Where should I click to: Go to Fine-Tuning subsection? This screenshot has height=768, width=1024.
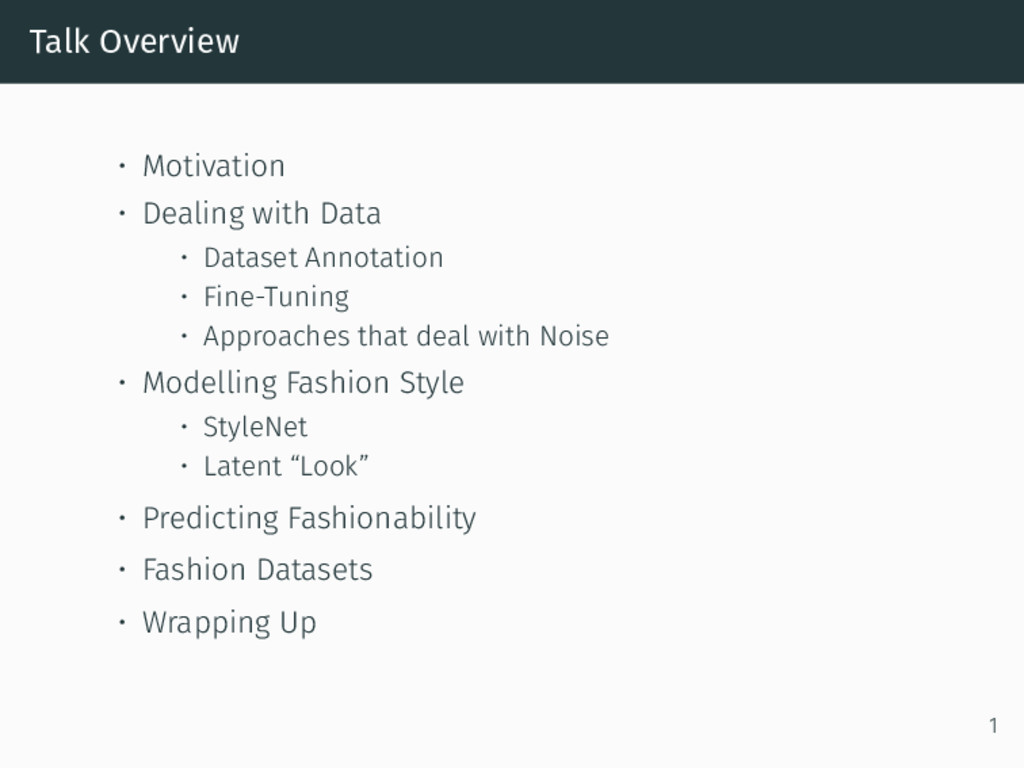276,297
